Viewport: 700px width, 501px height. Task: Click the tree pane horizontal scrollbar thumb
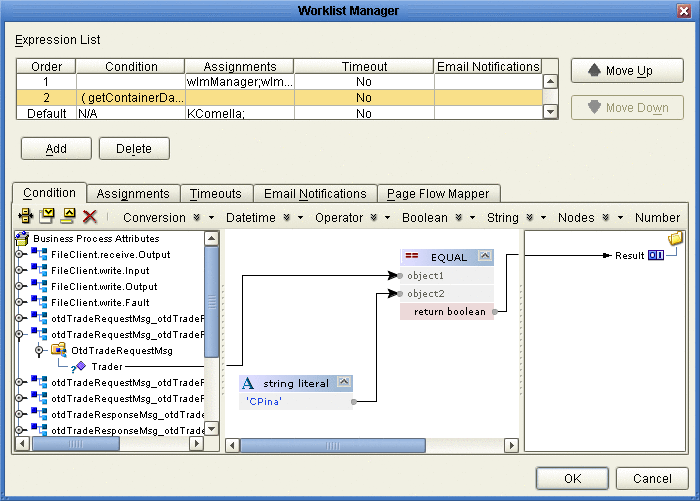click(76, 444)
